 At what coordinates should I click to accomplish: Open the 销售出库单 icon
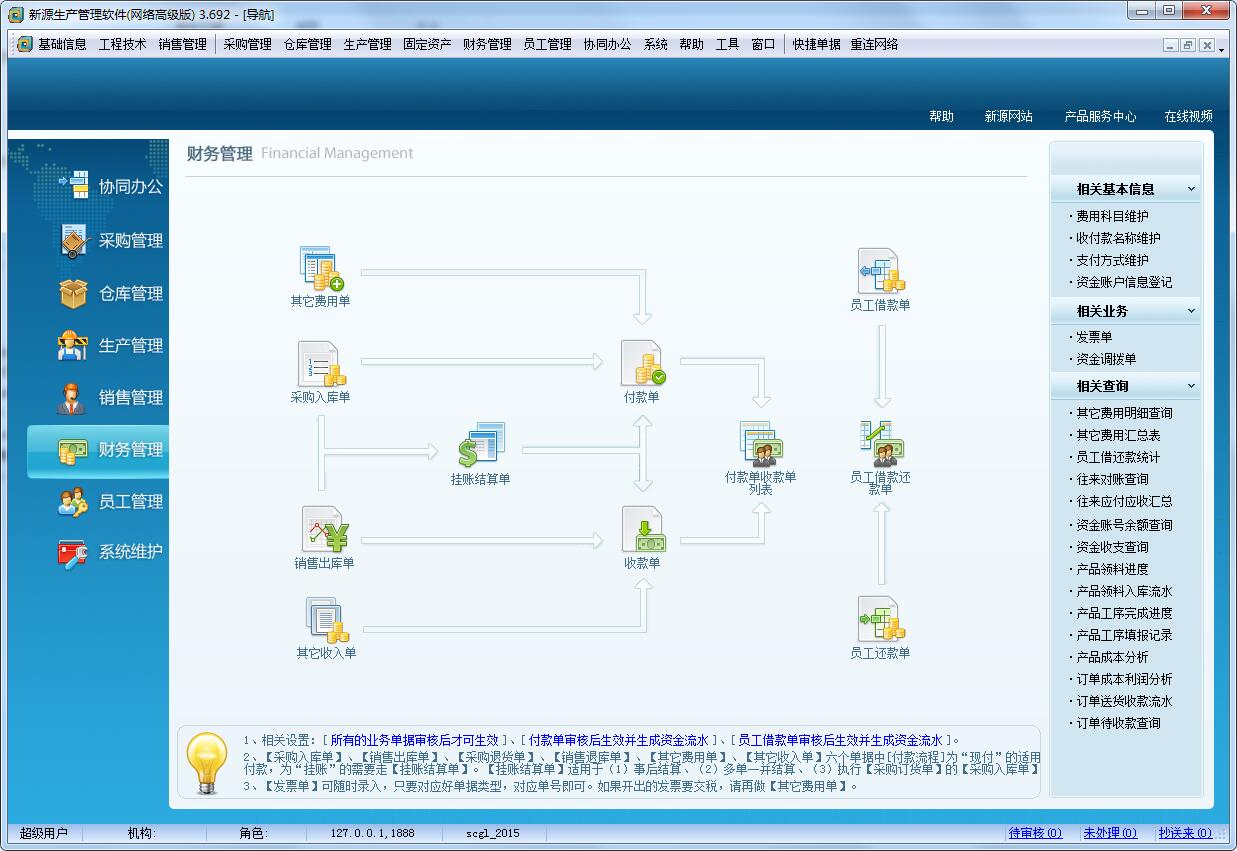[324, 530]
